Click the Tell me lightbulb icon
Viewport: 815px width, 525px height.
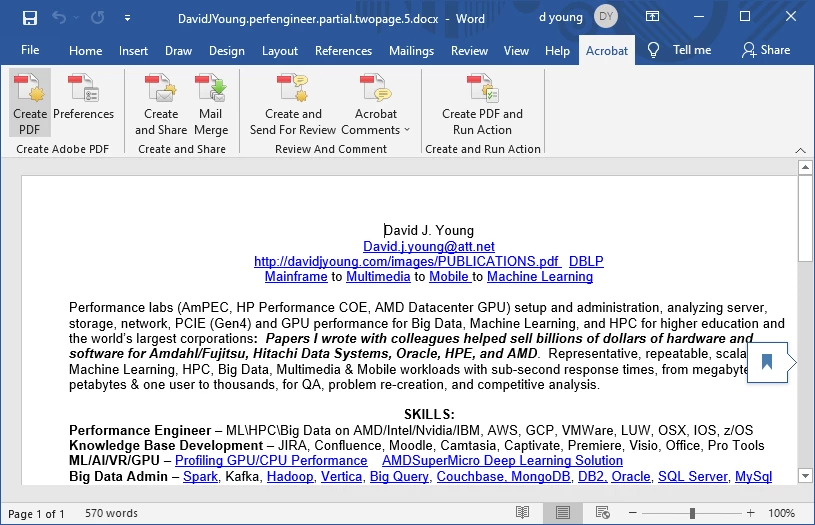pos(653,50)
